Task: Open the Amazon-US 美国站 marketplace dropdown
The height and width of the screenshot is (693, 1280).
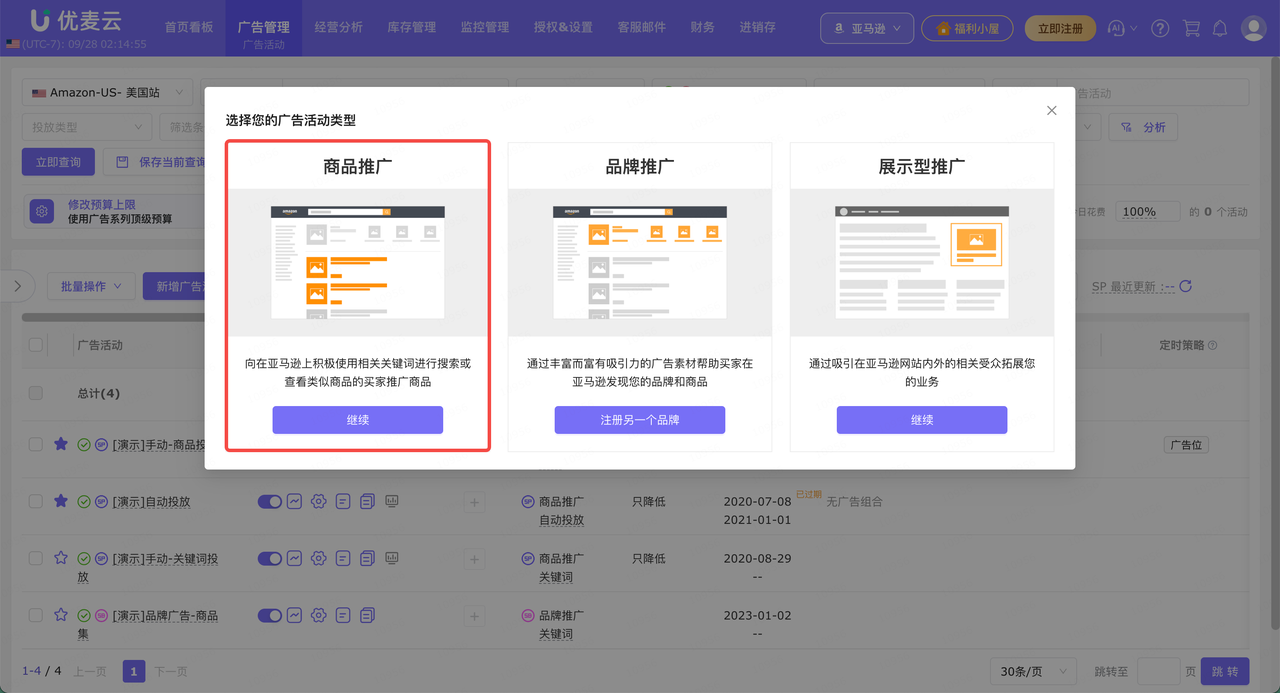Action: pyautogui.click(x=108, y=93)
